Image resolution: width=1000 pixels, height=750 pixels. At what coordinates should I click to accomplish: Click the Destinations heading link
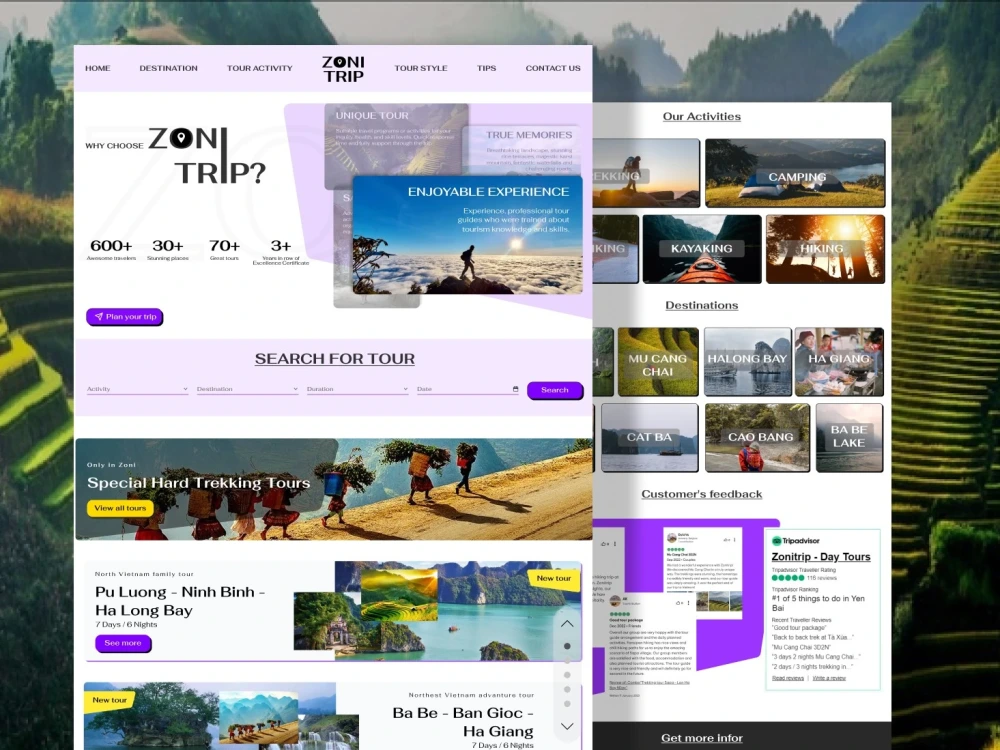pyautogui.click(x=702, y=305)
